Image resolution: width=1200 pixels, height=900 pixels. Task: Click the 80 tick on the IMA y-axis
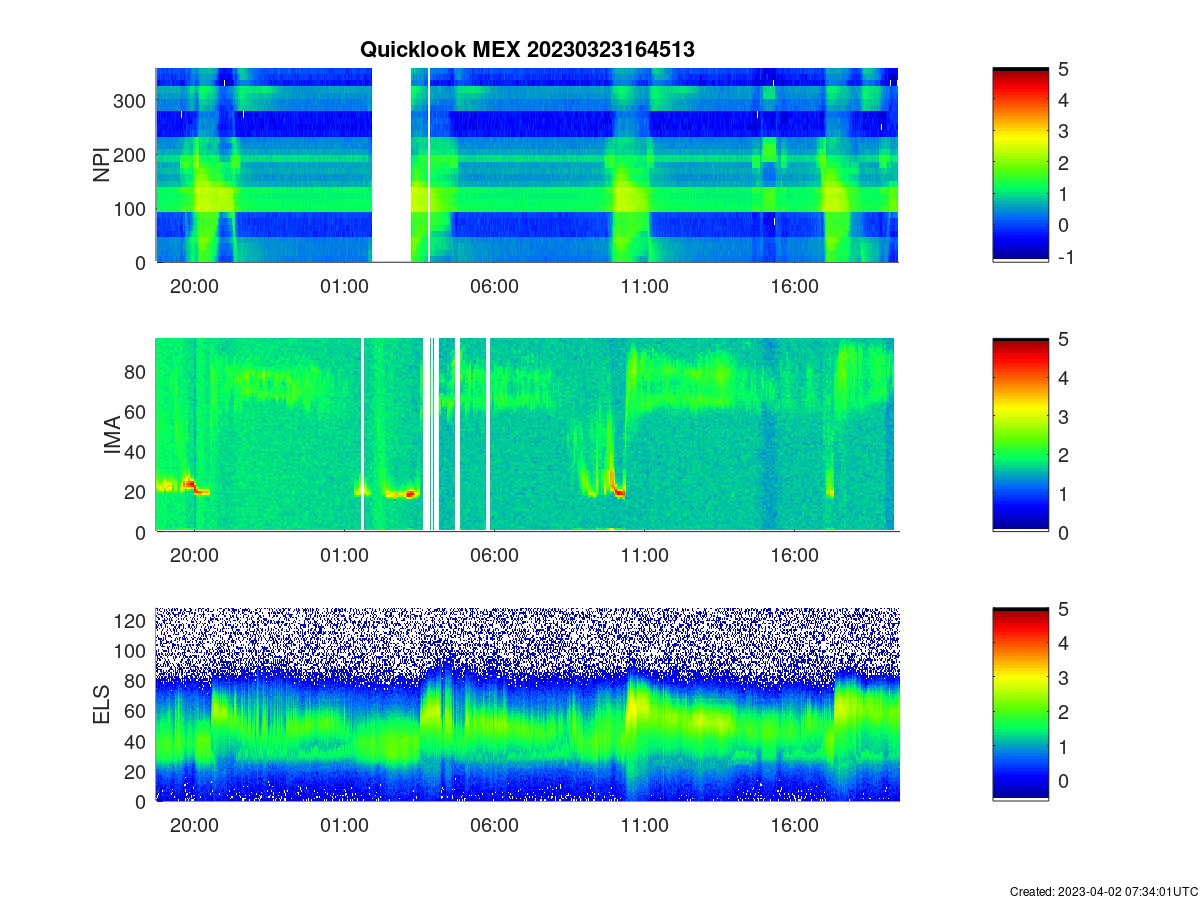[138, 371]
